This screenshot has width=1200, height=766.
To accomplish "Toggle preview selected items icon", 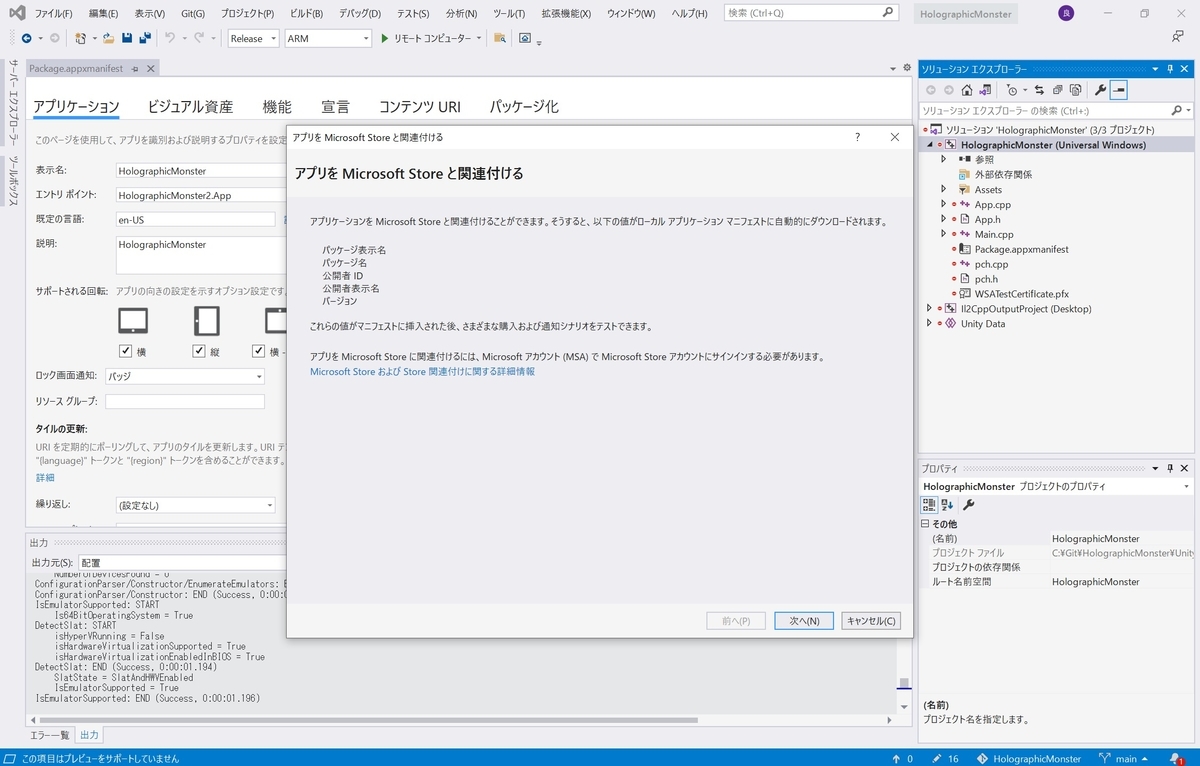I will 1119,90.
